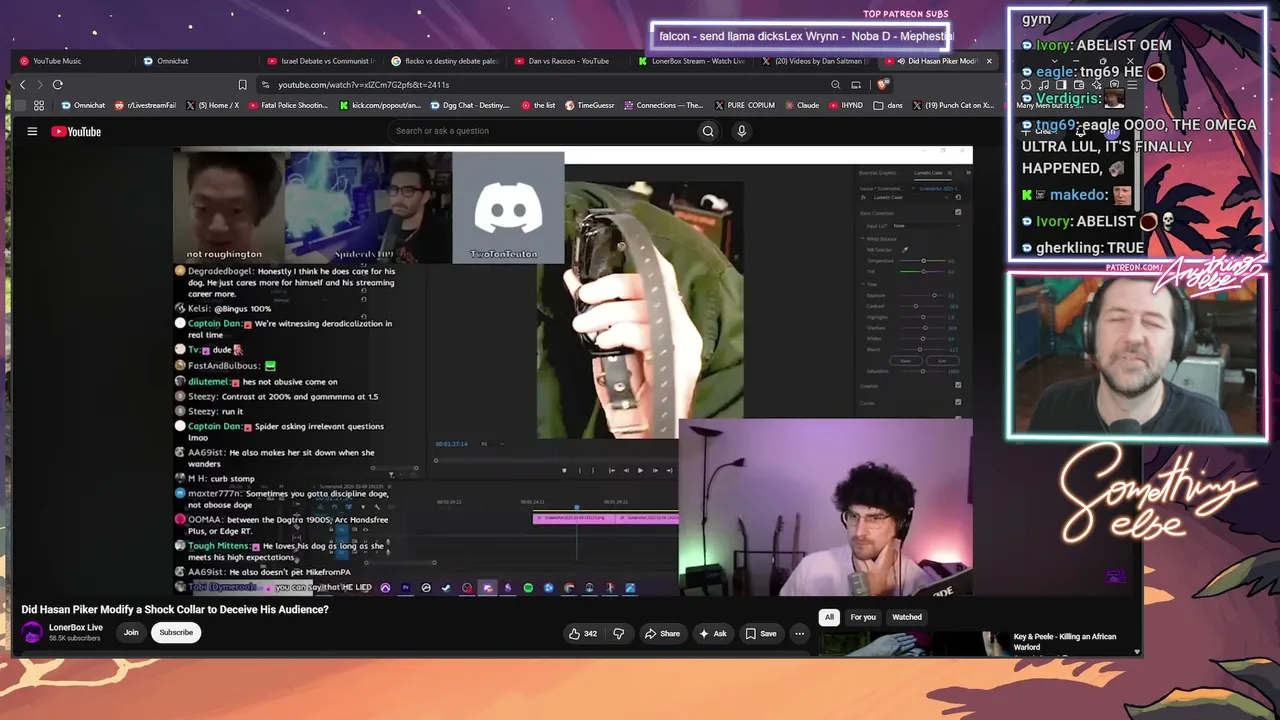
Task: Open the LonerBox Stream tab
Action: 692,61
